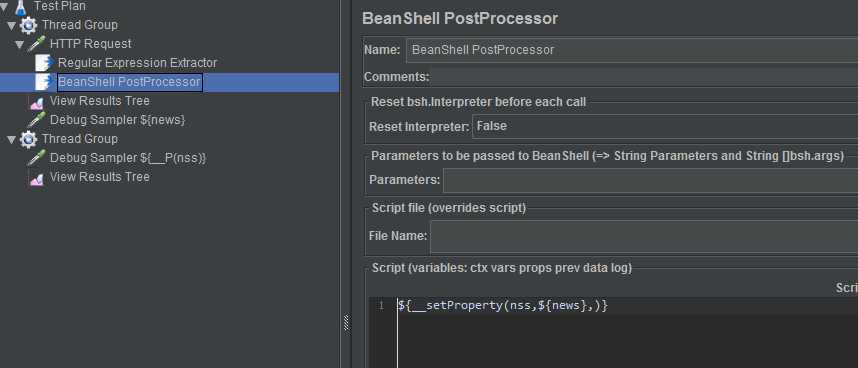The width and height of the screenshot is (858, 368).
Task: Click the last View Results Tree icon
Action: 37,178
